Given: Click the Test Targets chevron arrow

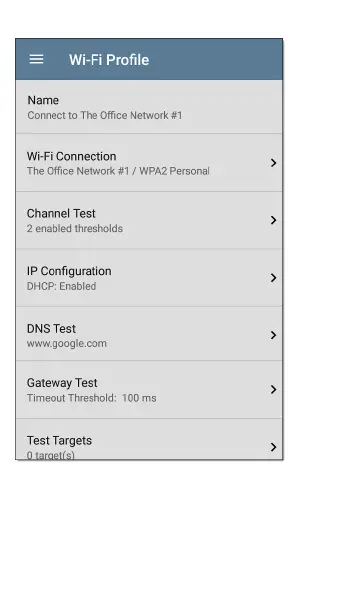Looking at the screenshot, I should 273,447.
